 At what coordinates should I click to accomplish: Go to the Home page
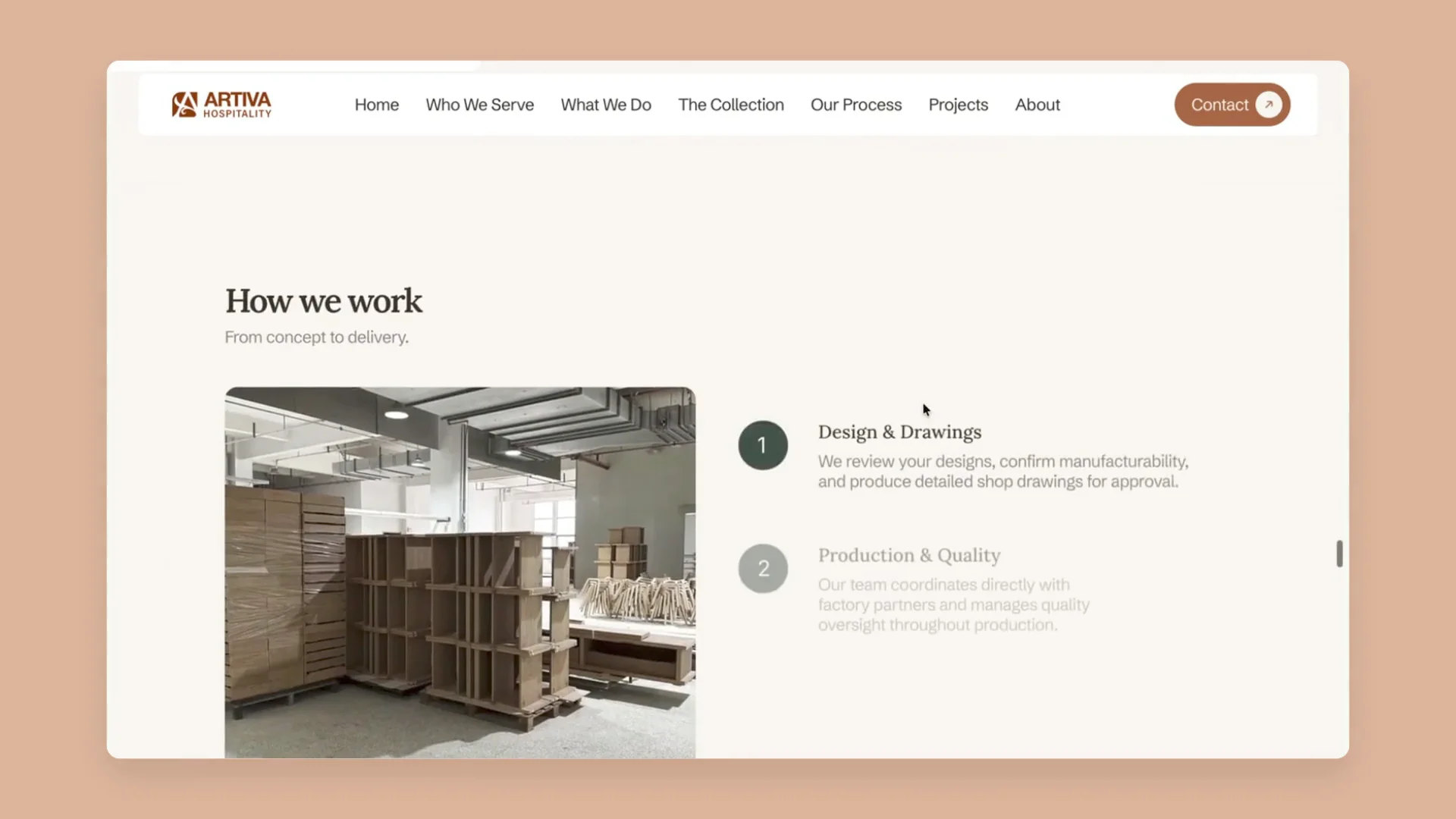[x=377, y=105]
